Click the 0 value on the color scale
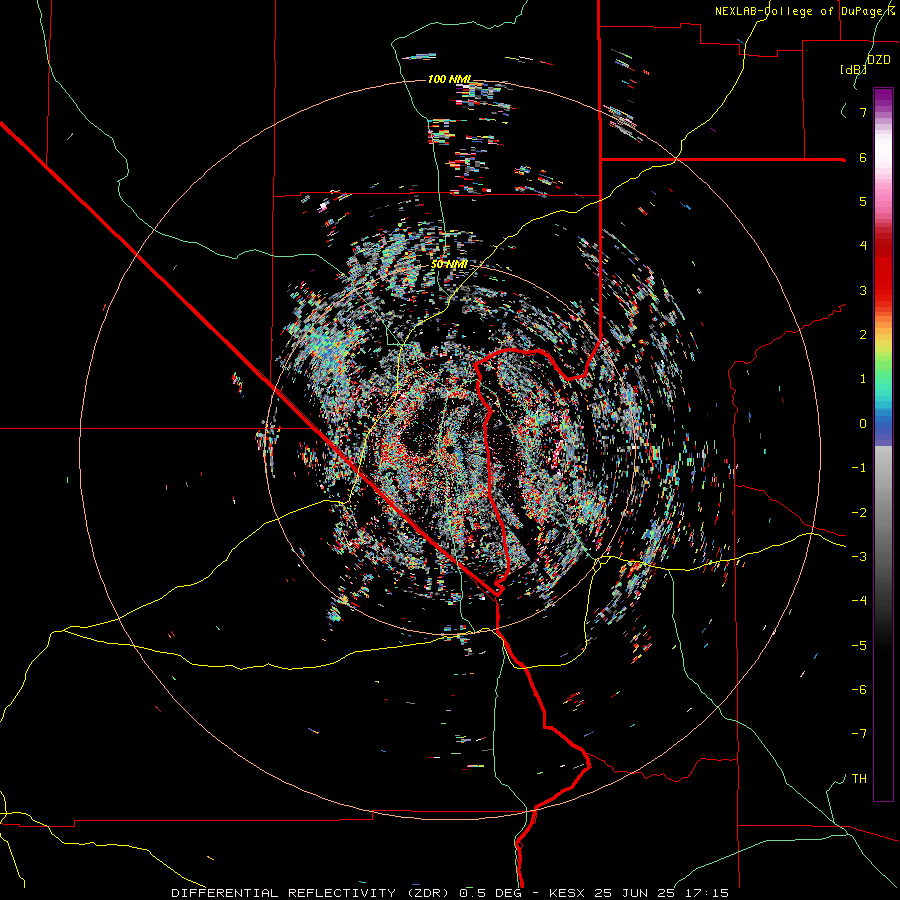The width and height of the screenshot is (900, 900). (x=863, y=424)
